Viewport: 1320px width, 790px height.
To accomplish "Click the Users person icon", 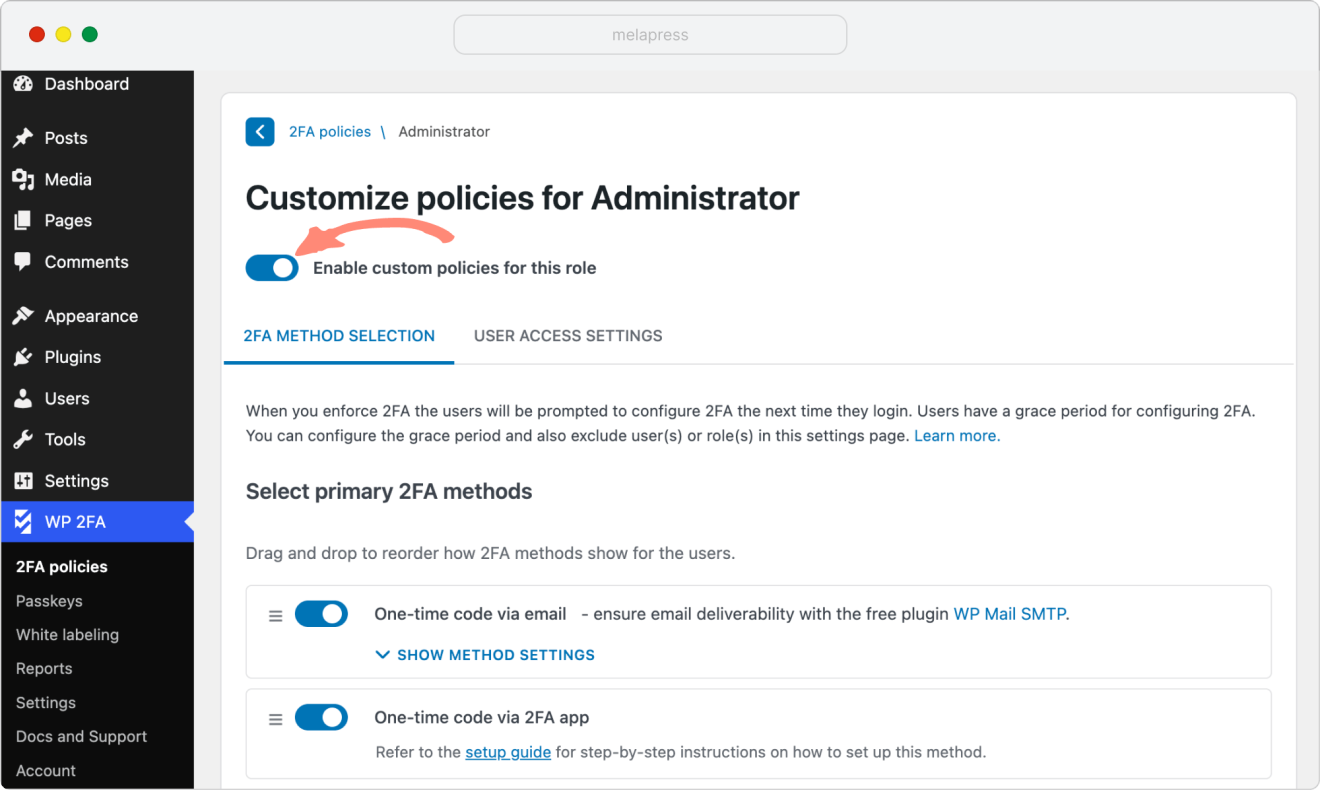I will [23, 398].
